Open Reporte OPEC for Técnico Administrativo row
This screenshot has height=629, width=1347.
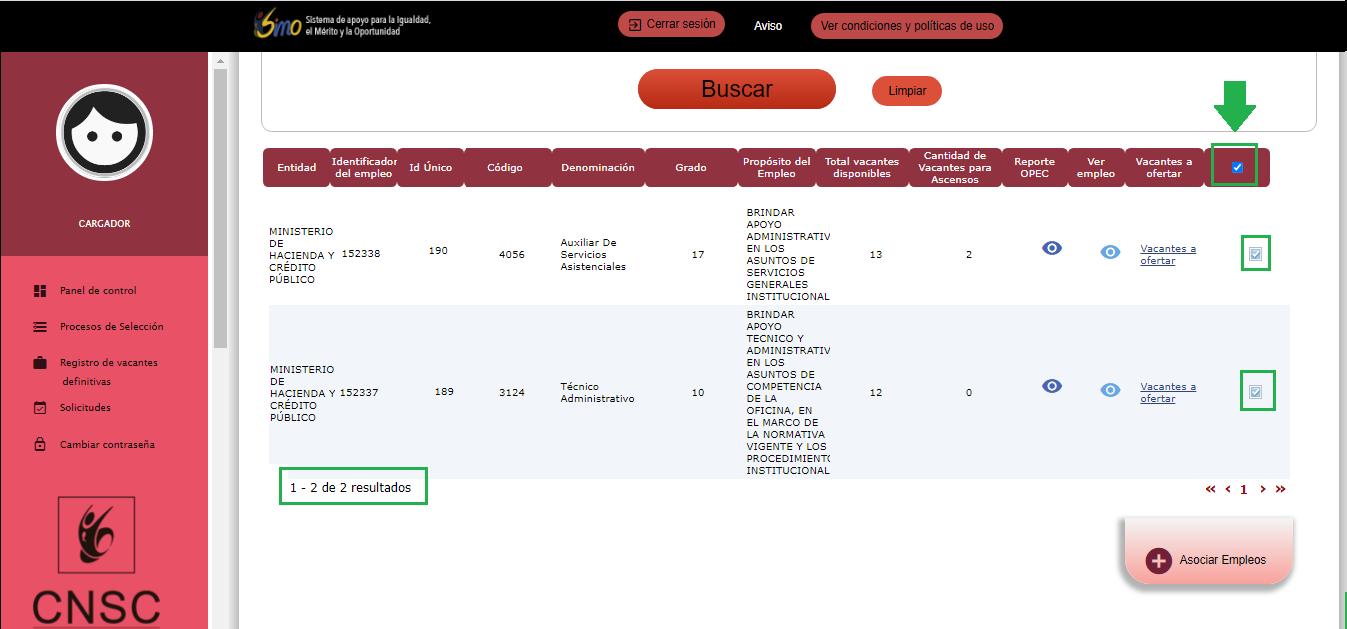[x=1051, y=385]
